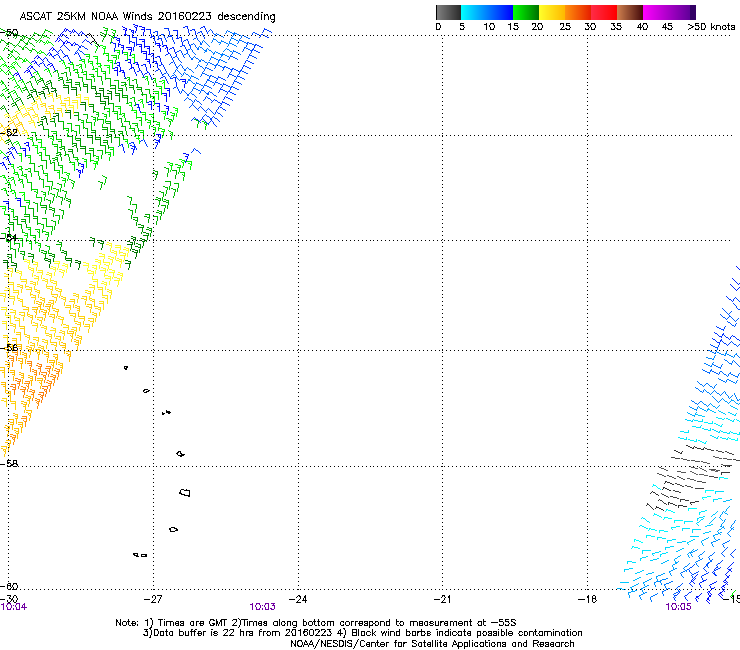Click the 'Data buffer is 22 hrs' note line

(x=362, y=633)
